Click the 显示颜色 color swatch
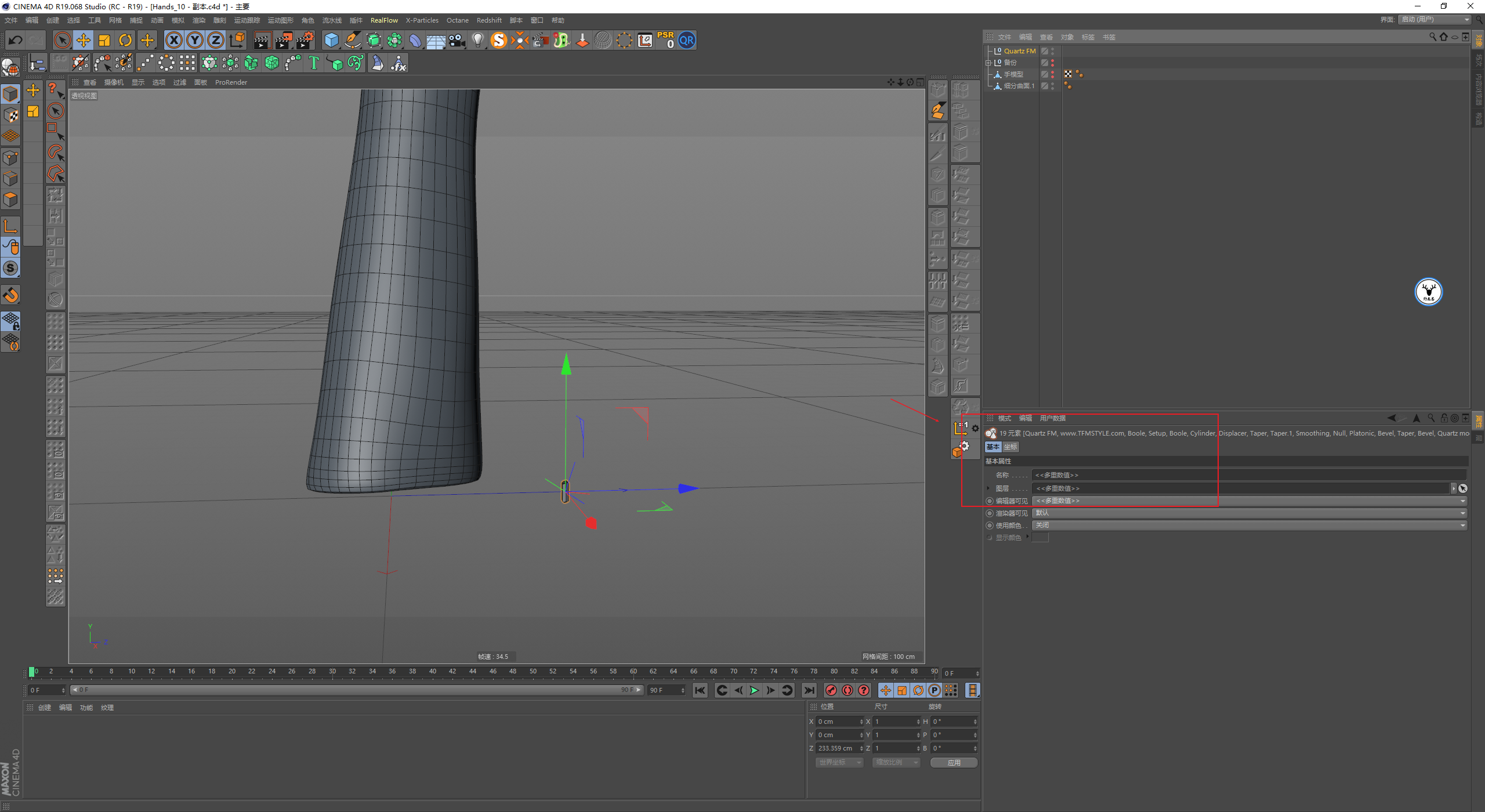The width and height of the screenshot is (1485, 812). tap(1041, 538)
